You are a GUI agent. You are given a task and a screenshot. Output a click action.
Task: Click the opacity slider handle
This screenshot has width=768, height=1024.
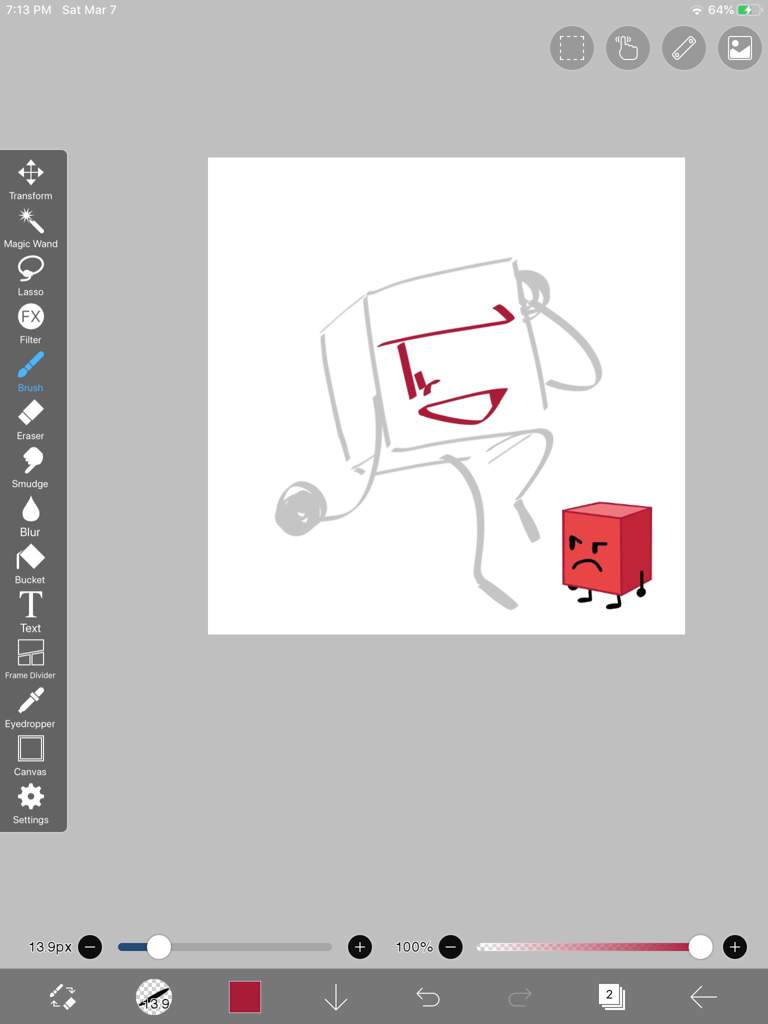(700, 946)
